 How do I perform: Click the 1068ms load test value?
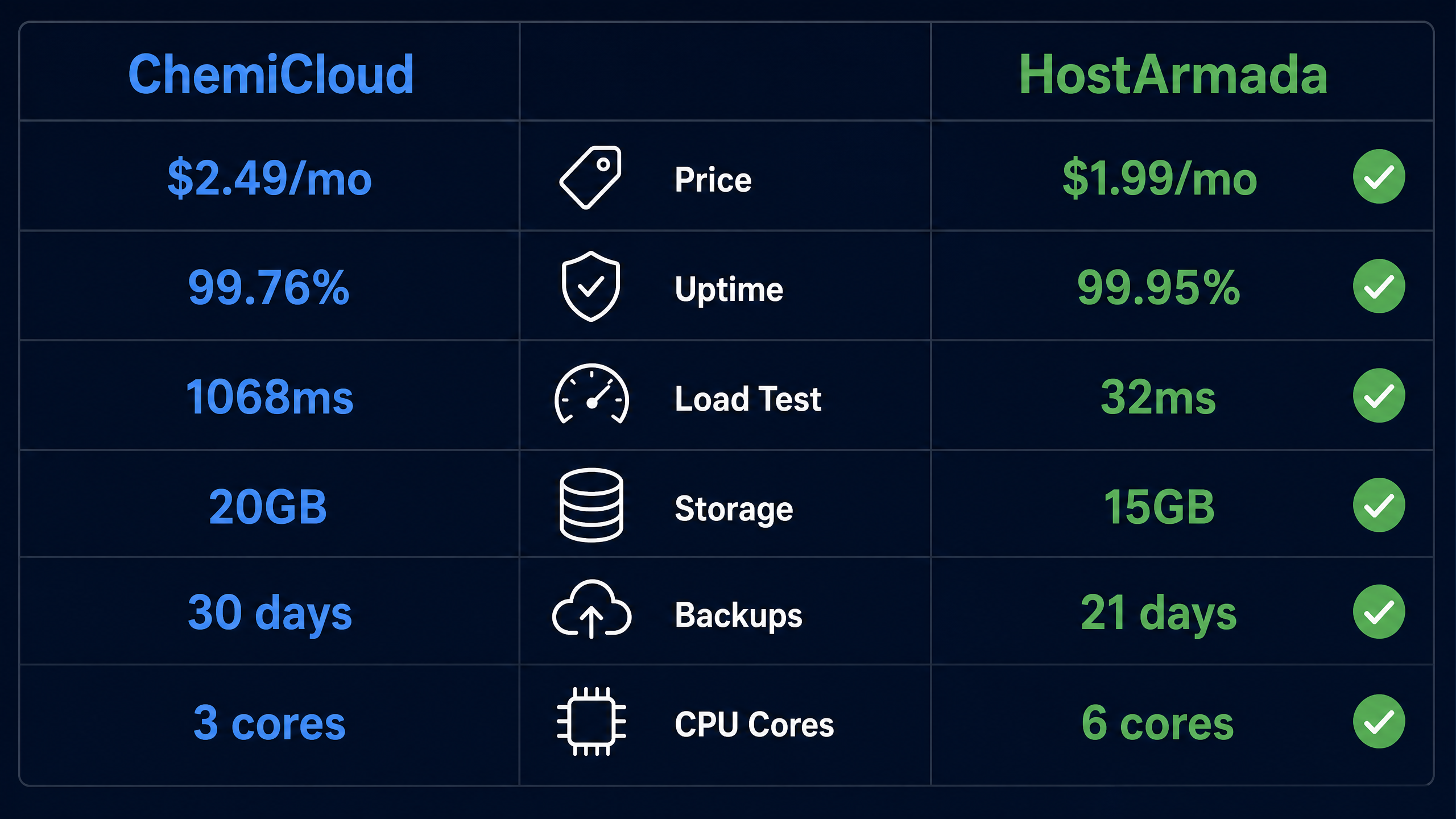coord(270,396)
